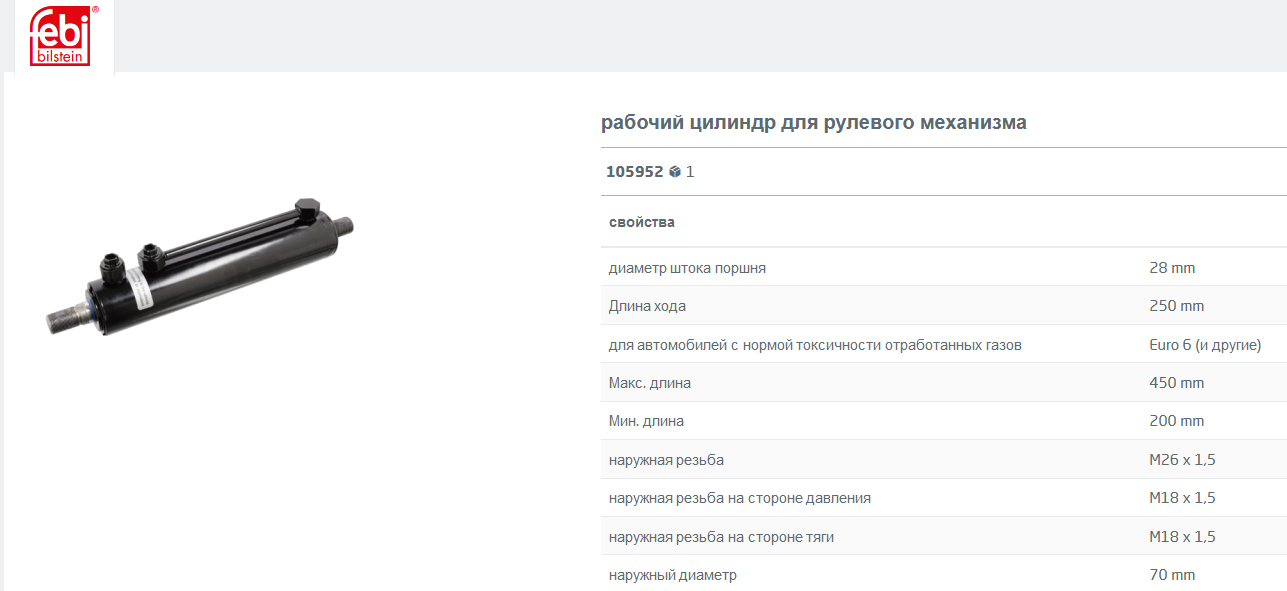The height and width of the screenshot is (591, 1287).
Task: Click the febi bilstein logo
Action: click(x=61, y=35)
